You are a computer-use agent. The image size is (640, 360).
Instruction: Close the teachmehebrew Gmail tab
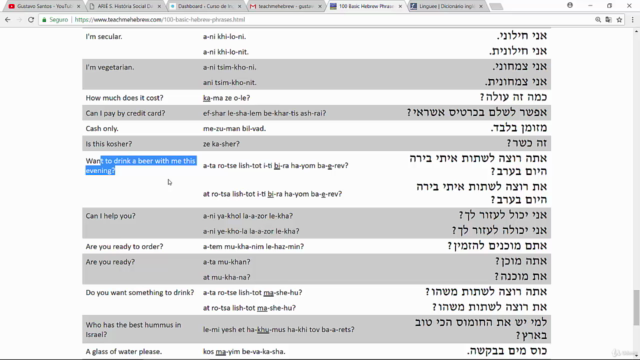[320, 7]
